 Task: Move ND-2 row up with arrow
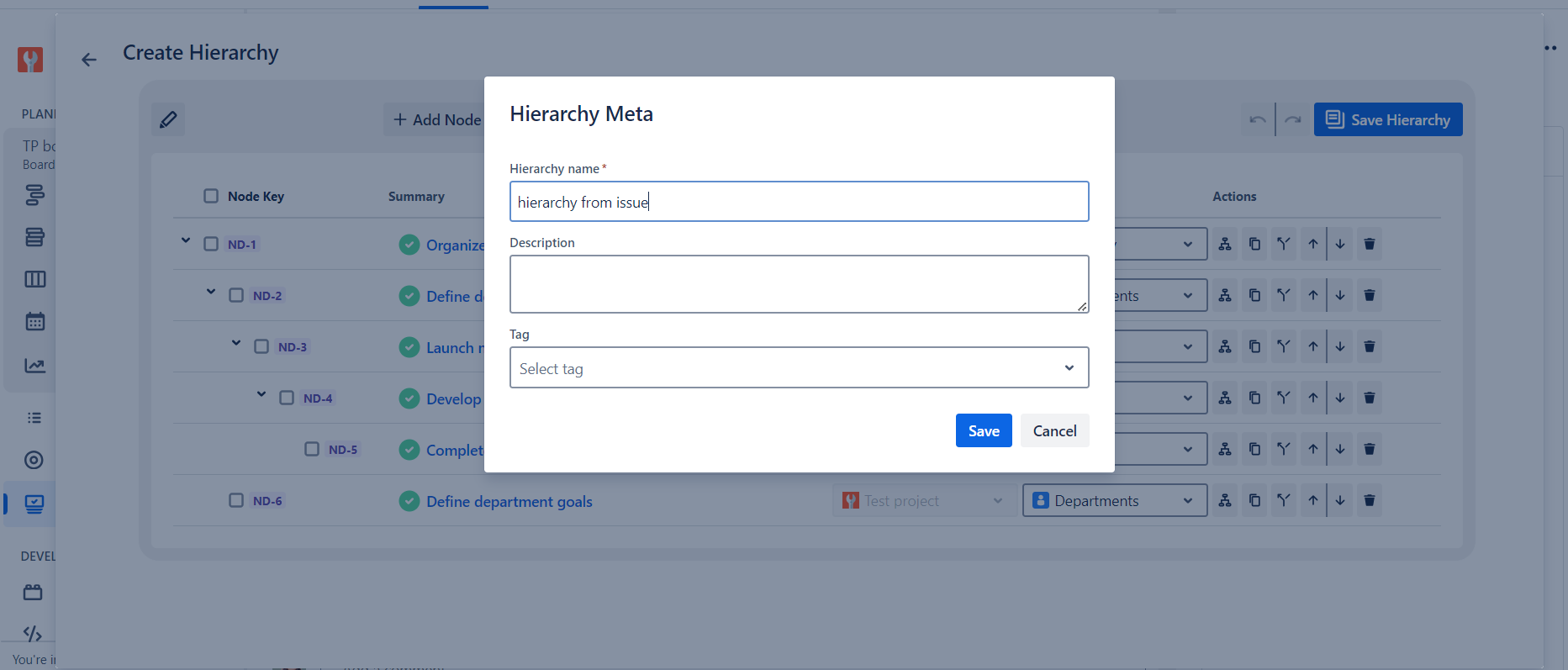[x=1312, y=295]
